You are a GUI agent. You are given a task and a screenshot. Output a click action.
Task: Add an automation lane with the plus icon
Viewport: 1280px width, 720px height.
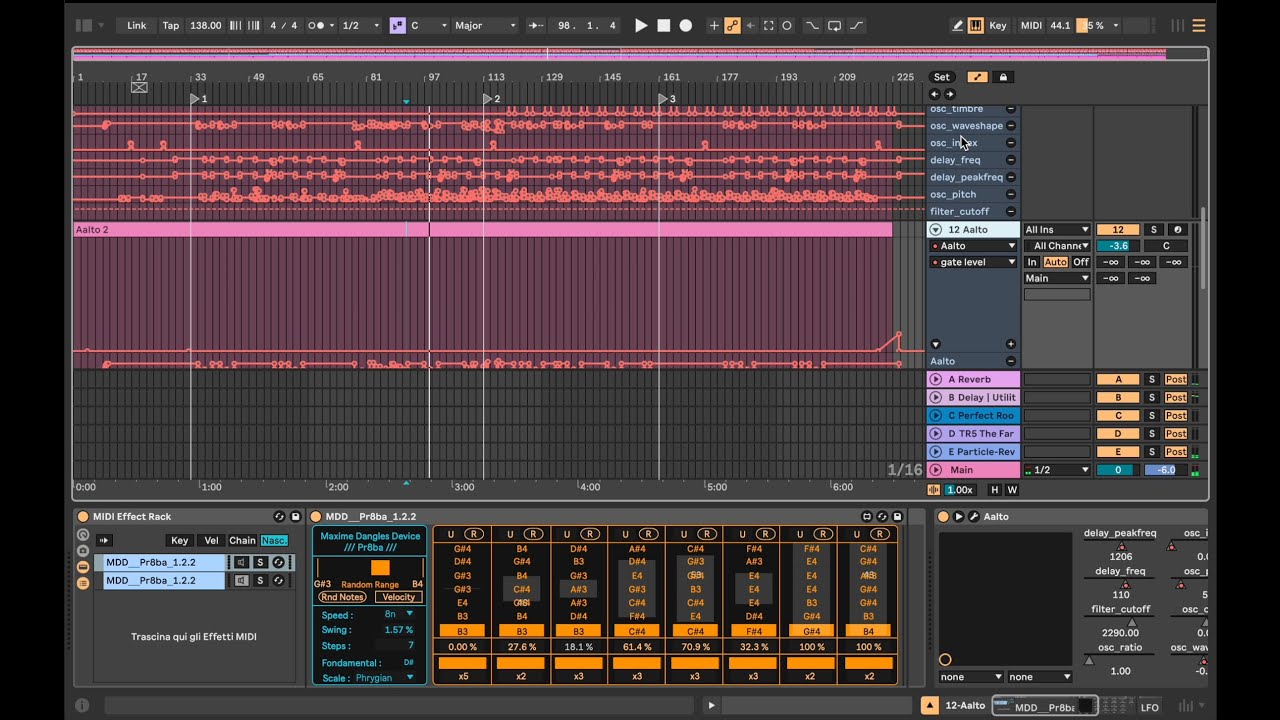tap(1011, 344)
